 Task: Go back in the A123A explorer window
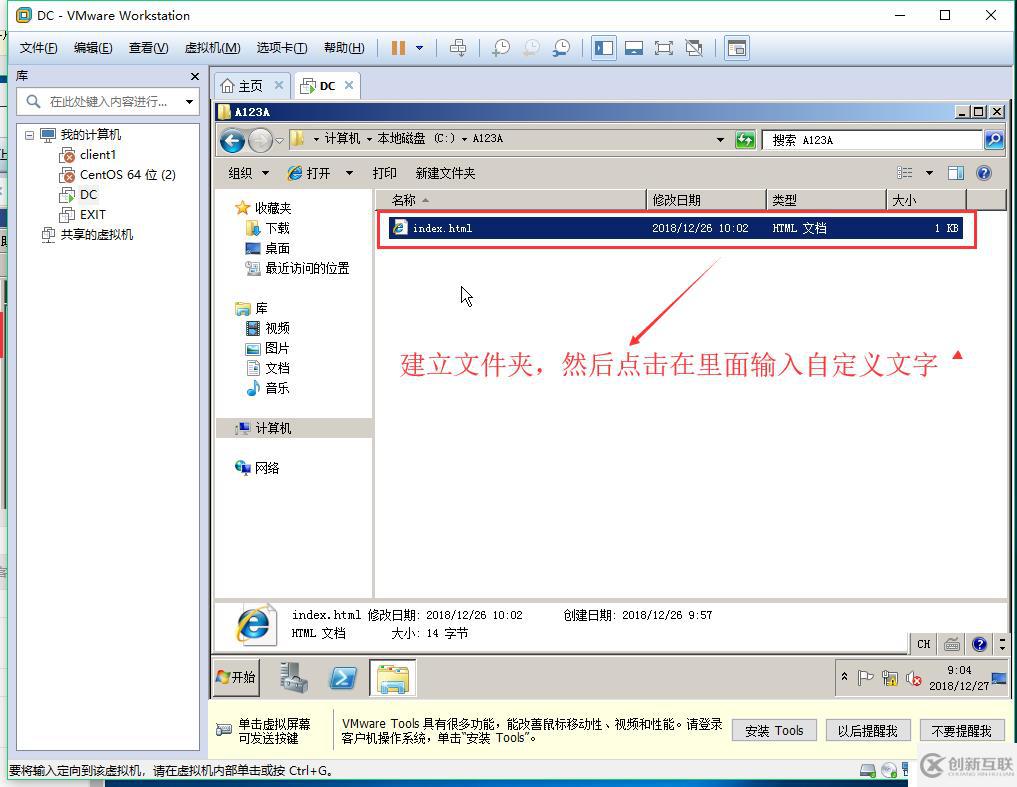[232, 140]
